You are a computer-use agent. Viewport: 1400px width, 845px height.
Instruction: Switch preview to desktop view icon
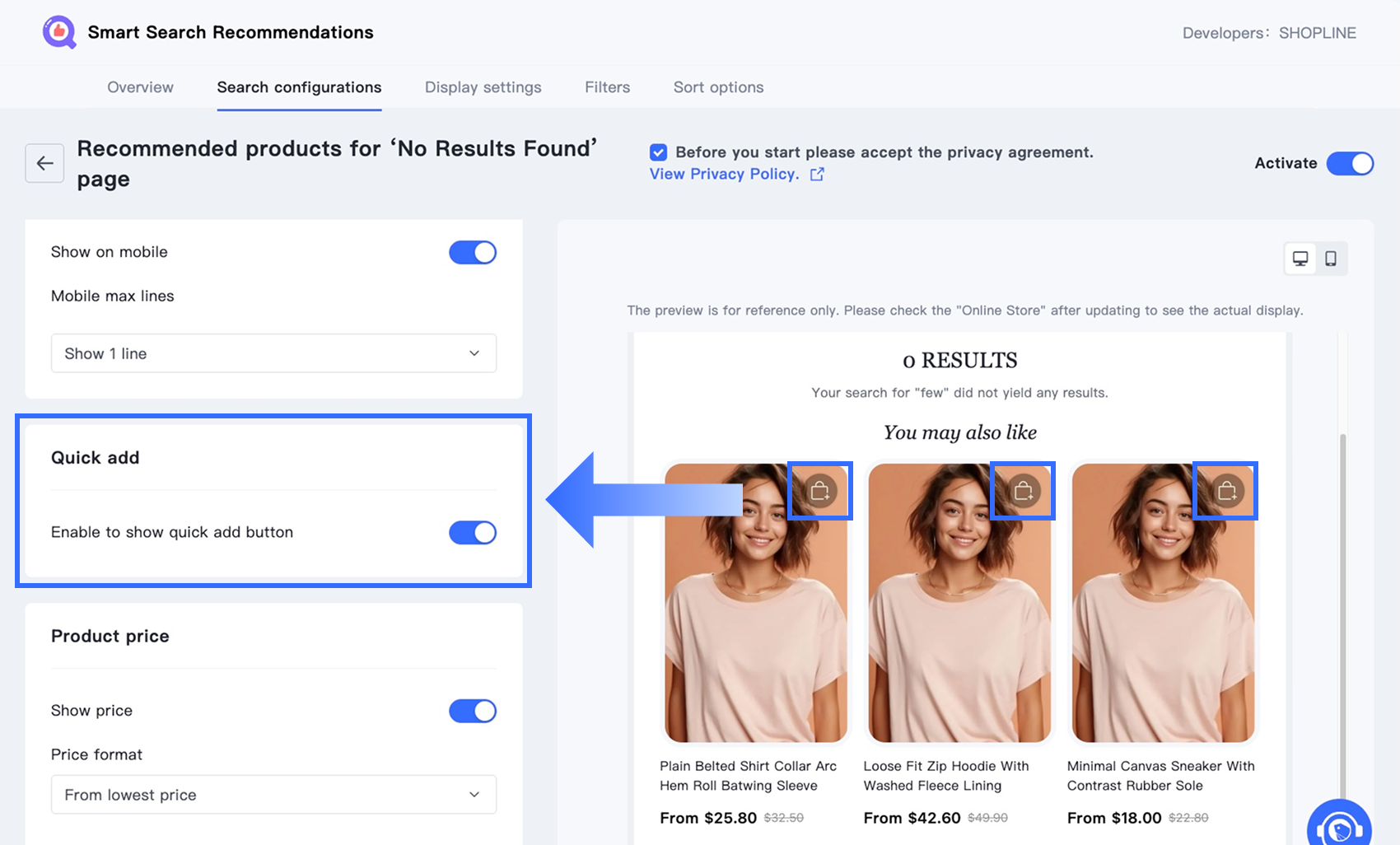pyautogui.click(x=1300, y=259)
